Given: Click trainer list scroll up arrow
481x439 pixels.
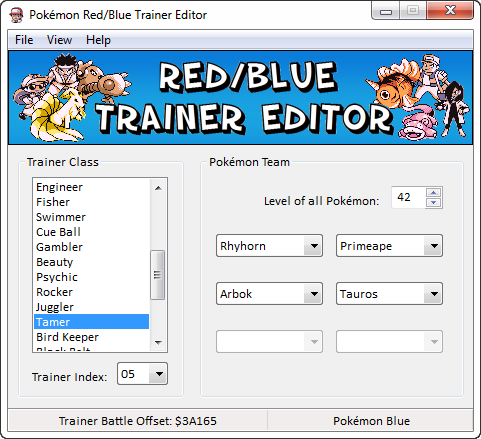Looking at the screenshot, I should click(x=158, y=188).
